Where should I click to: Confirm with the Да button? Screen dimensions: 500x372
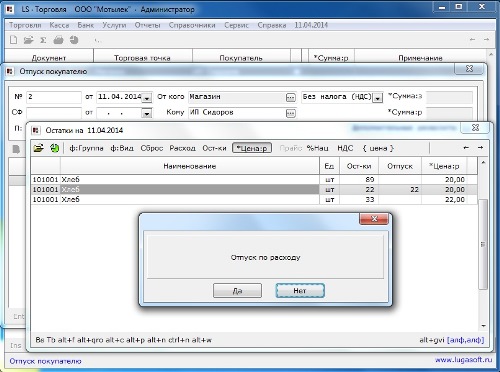[237, 291]
